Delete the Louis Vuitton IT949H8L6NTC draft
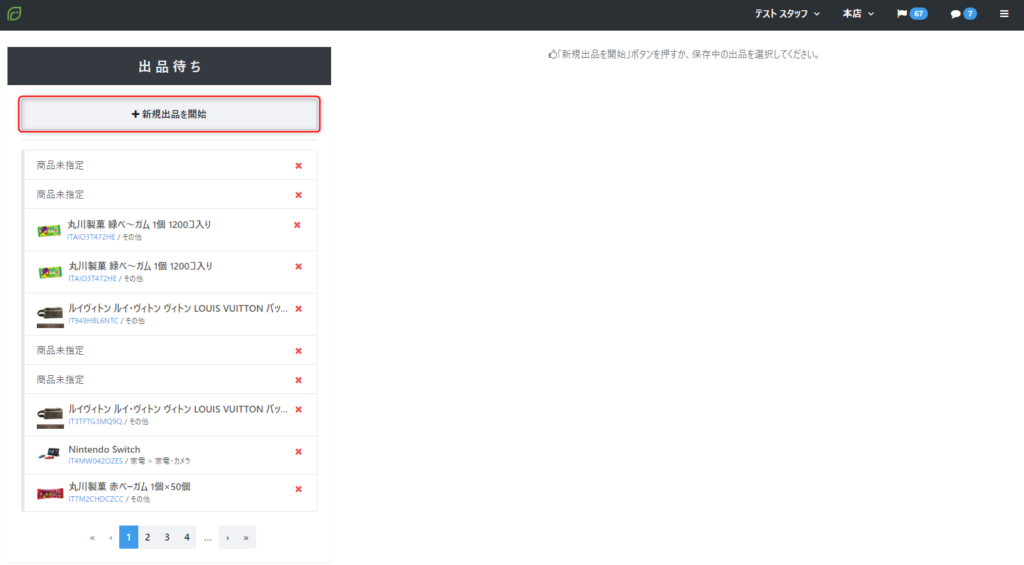Screen dimensions: 1024x565 [298, 308]
